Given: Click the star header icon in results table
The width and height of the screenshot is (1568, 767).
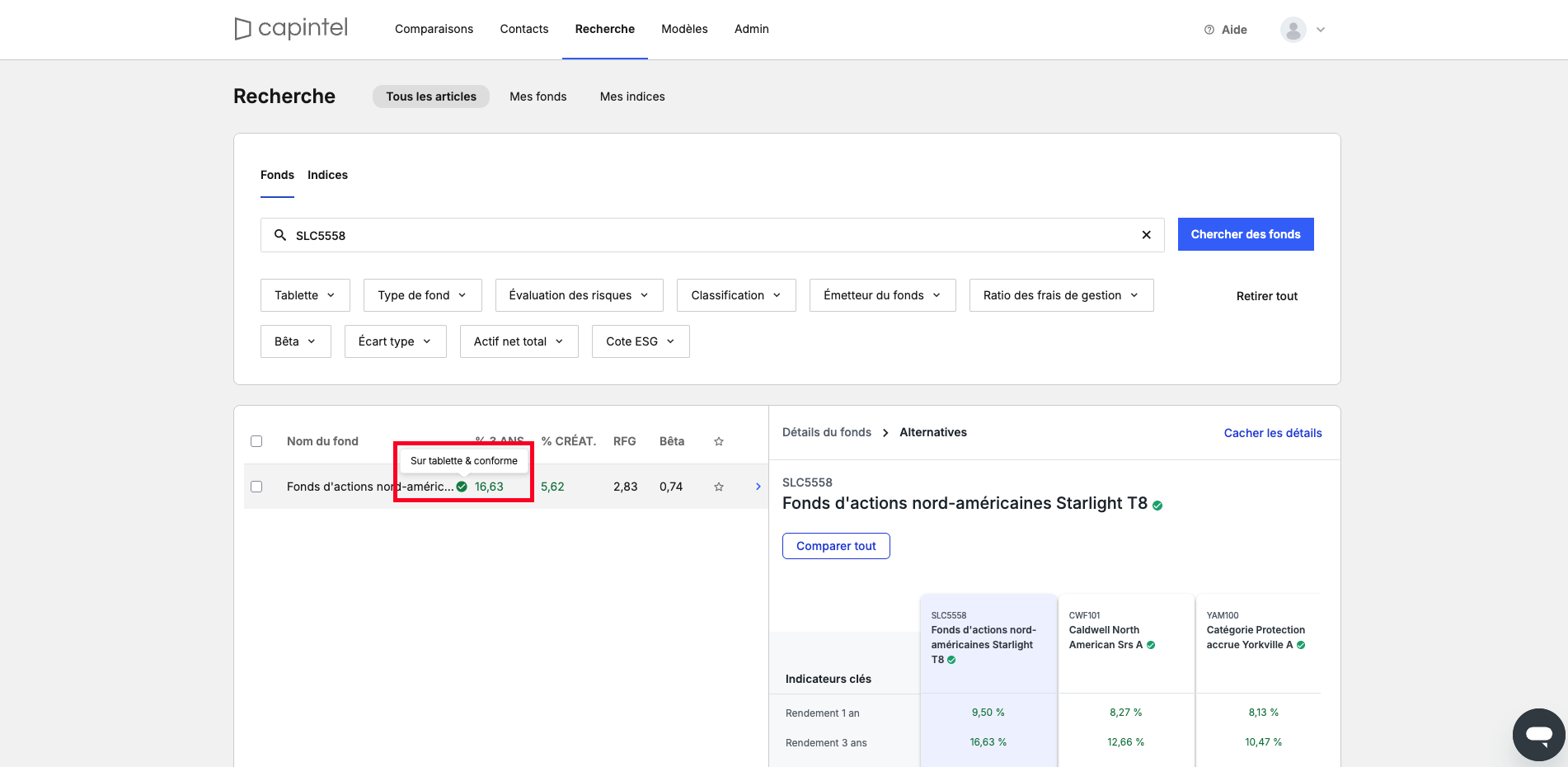Looking at the screenshot, I should [x=719, y=441].
